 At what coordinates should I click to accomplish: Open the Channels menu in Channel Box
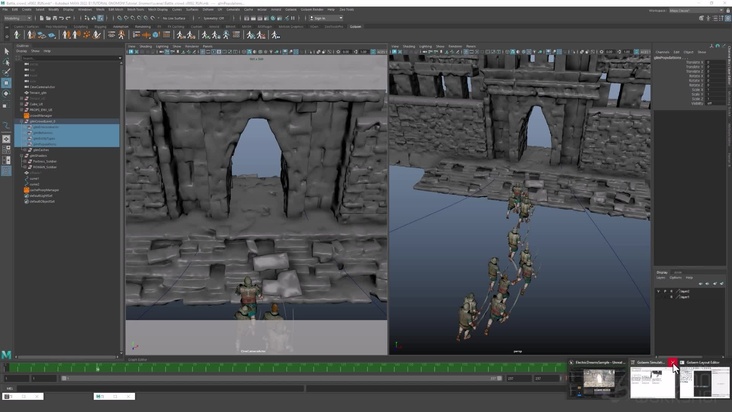(x=662, y=52)
